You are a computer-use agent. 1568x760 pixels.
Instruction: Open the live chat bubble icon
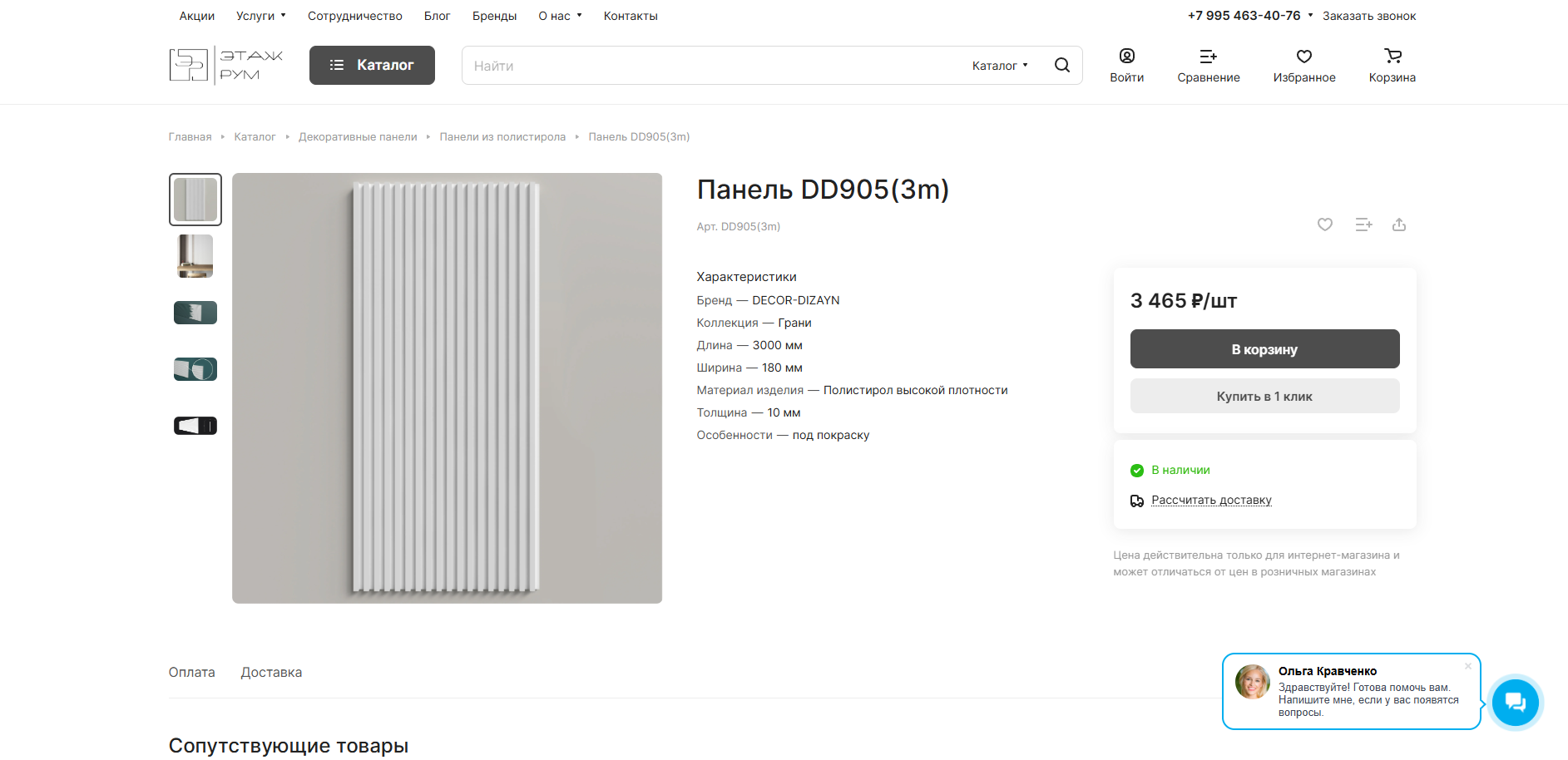coord(1515,703)
